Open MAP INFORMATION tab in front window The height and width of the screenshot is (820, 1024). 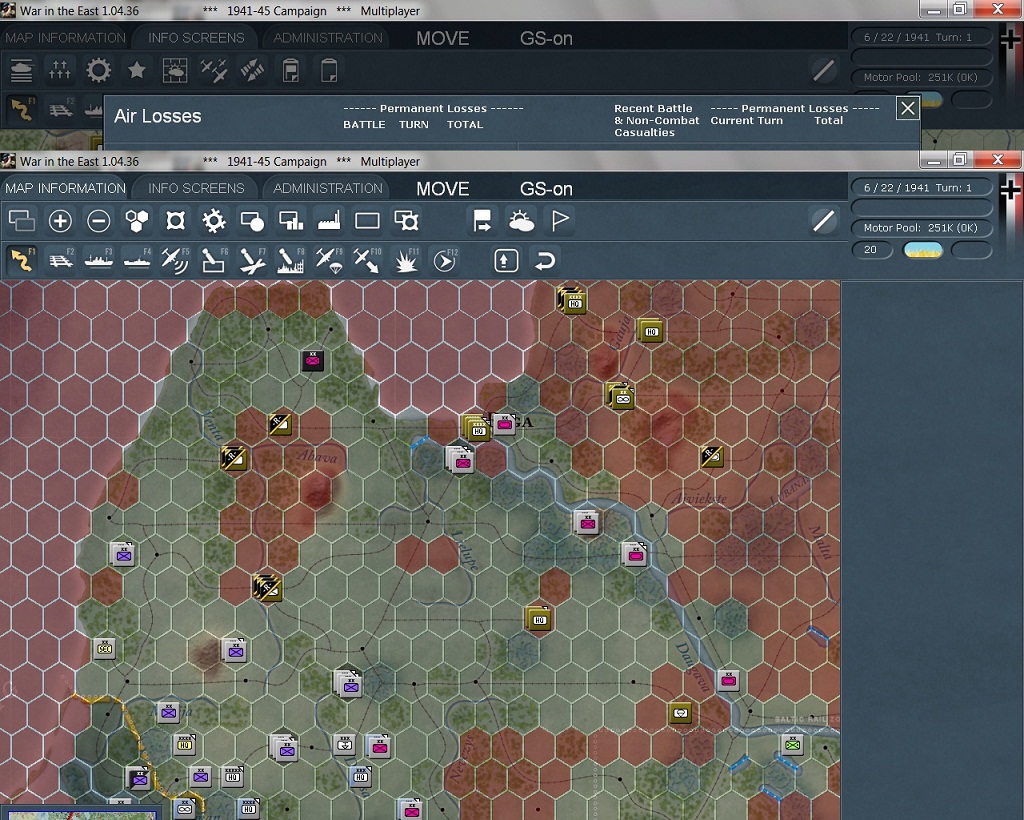pos(65,188)
